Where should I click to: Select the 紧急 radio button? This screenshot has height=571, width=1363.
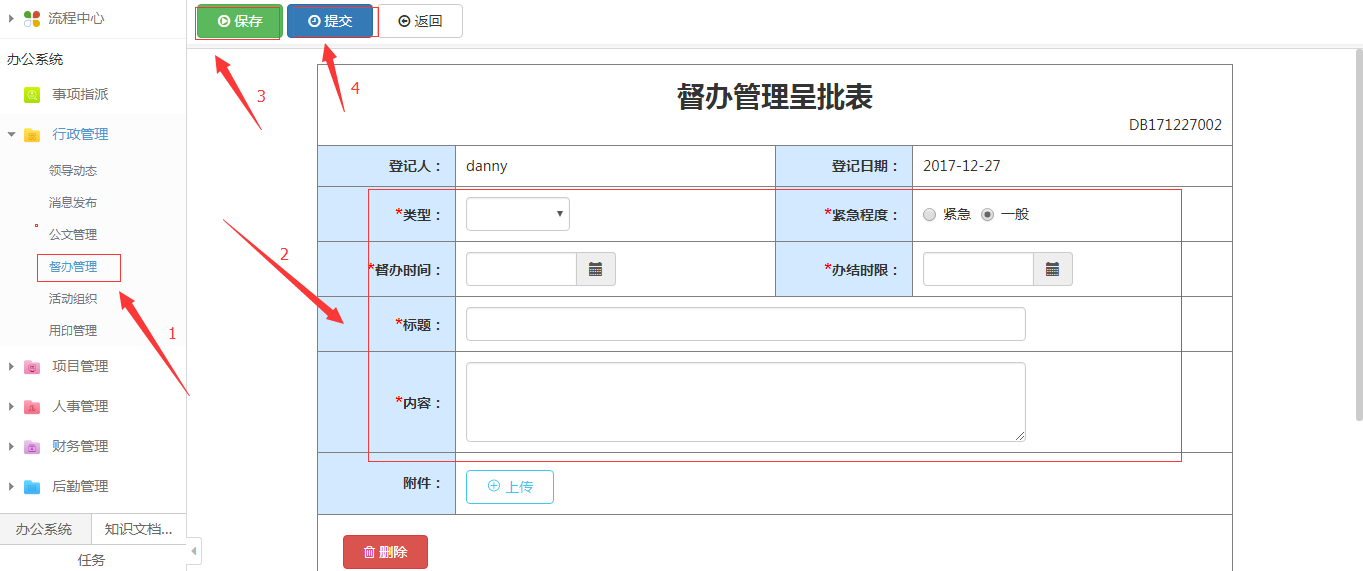[x=930, y=214]
